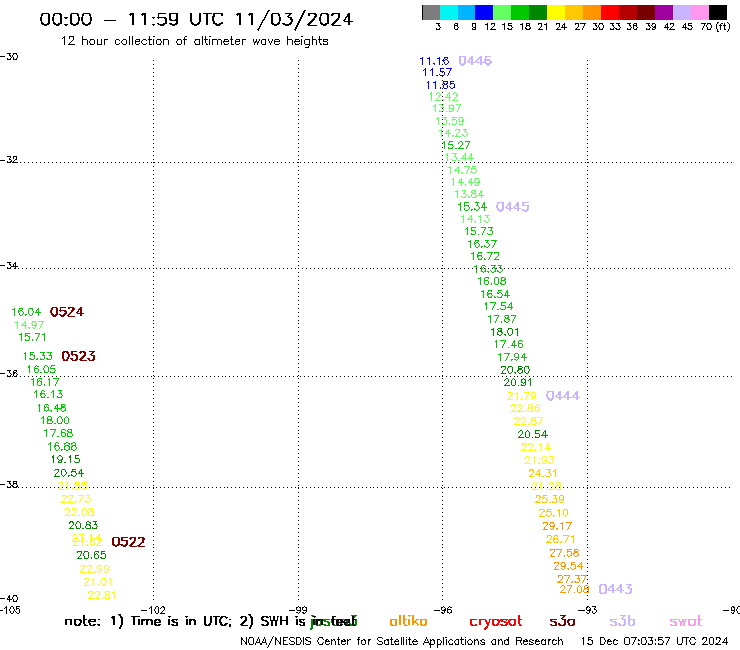
Task: Click the wave height reading 17.54
Action: pyautogui.click(x=498, y=306)
